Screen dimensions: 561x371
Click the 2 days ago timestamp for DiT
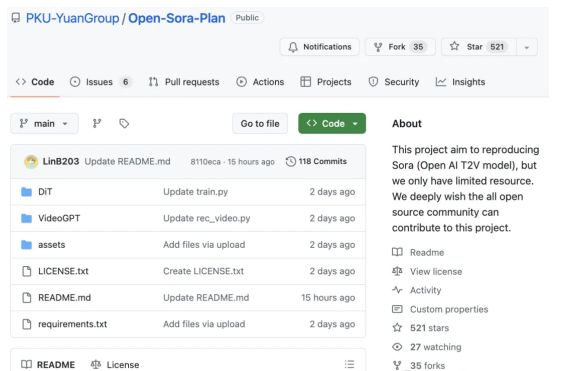pyautogui.click(x=332, y=192)
